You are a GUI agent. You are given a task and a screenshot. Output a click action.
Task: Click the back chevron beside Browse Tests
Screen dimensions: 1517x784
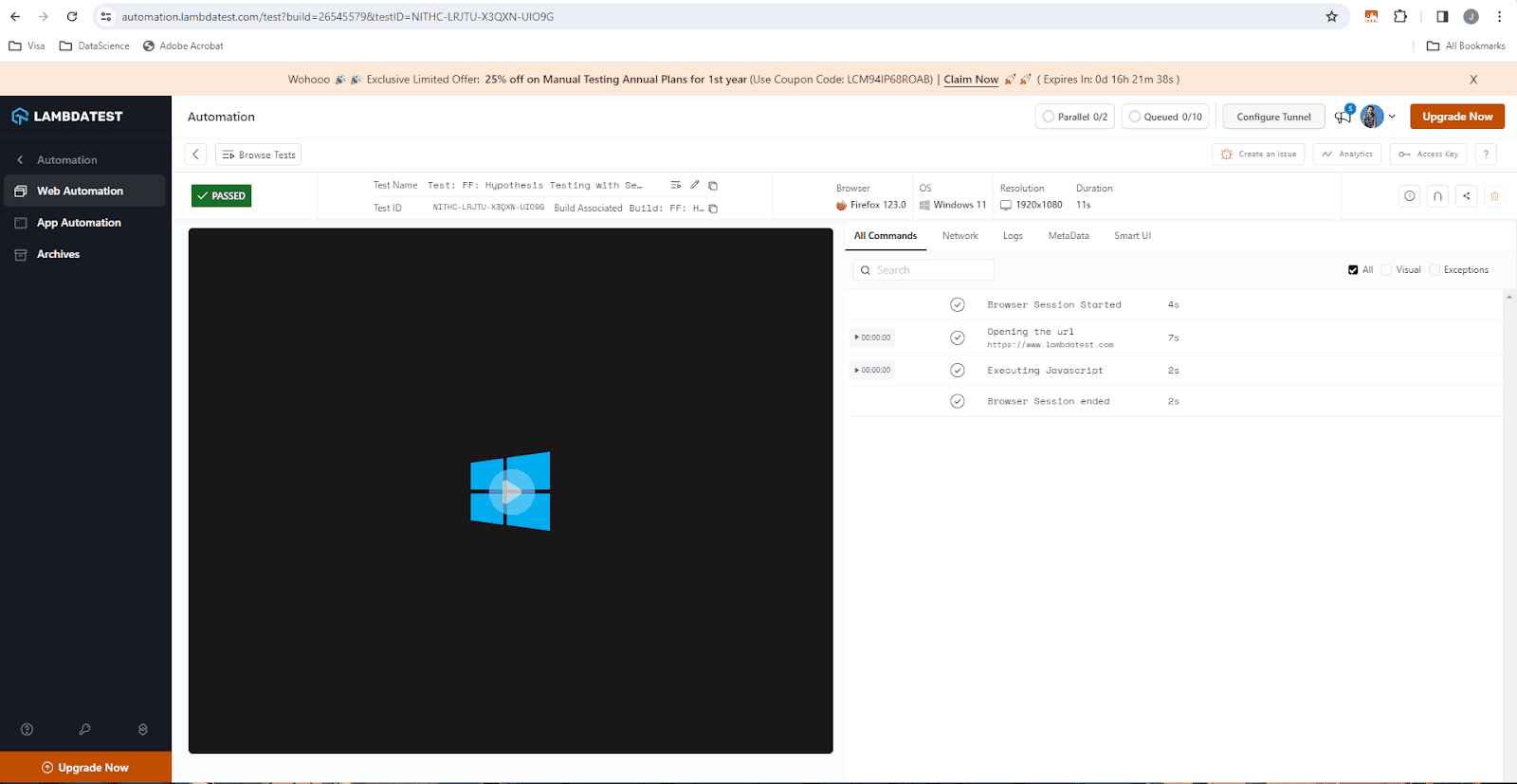(x=195, y=155)
